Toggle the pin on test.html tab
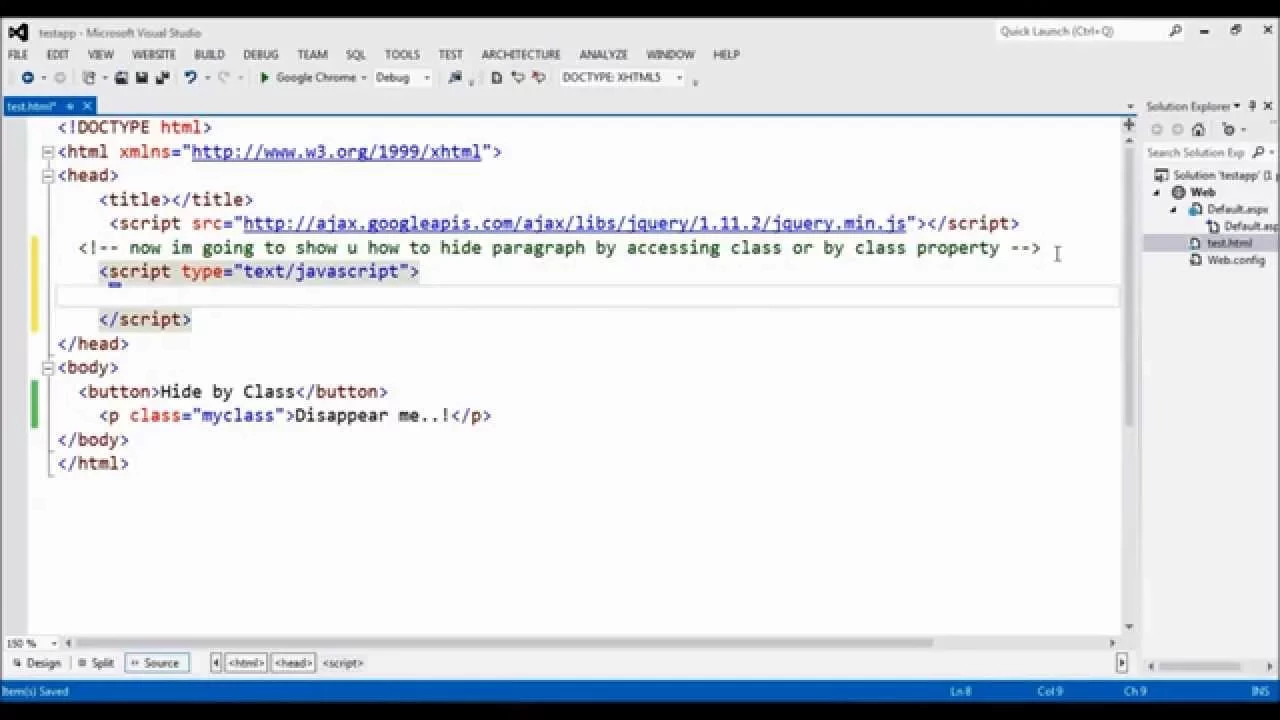The image size is (1280, 720). click(70, 106)
